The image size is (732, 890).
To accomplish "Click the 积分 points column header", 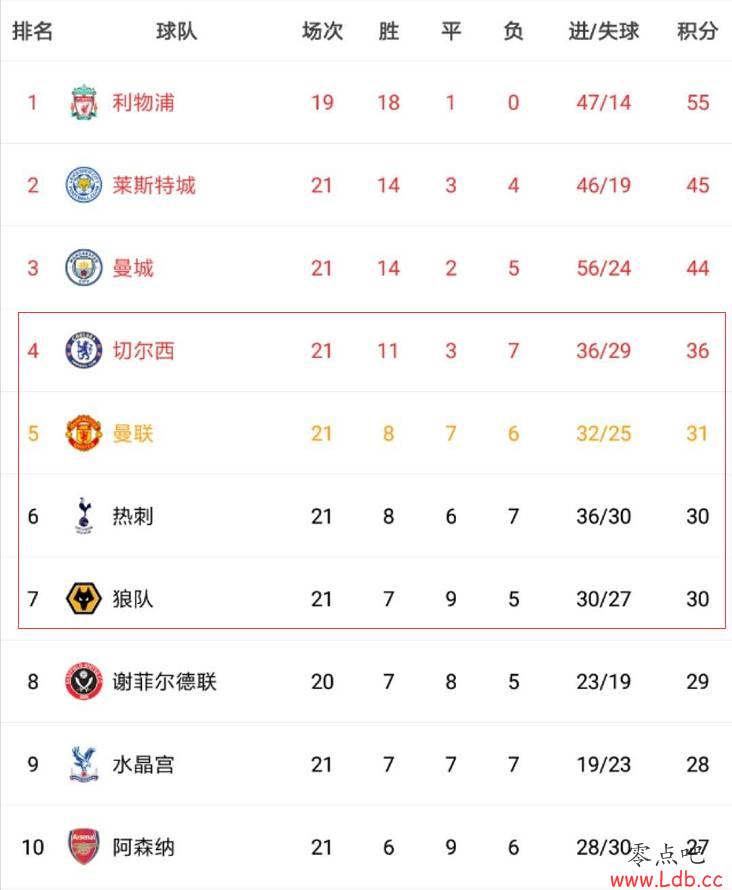I will (697, 31).
